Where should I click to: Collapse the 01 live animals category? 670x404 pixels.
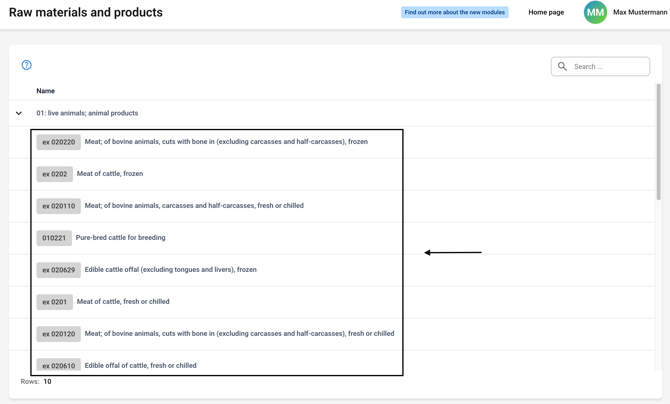19,113
